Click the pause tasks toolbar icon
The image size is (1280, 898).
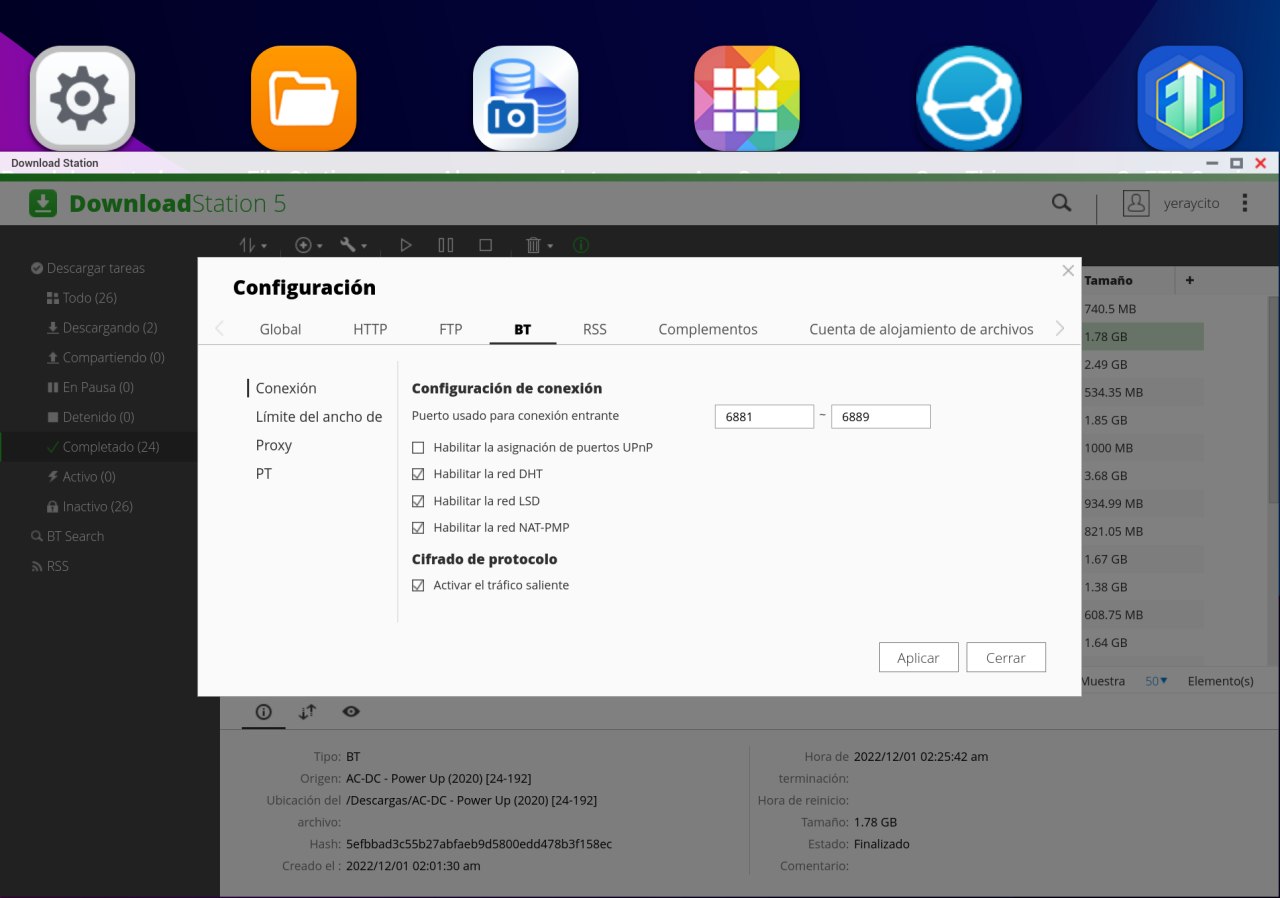[x=446, y=245]
